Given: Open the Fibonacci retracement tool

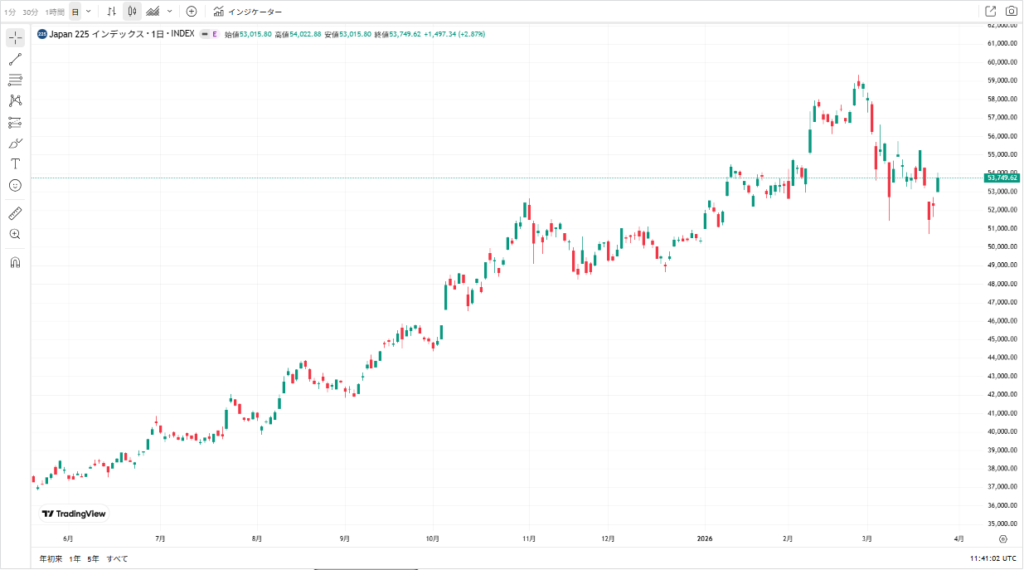Looking at the screenshot, I should [15, 80].
